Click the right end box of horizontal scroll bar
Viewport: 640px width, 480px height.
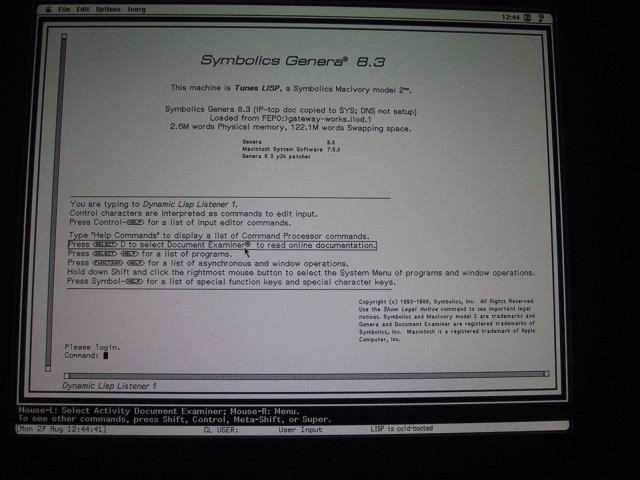[546, 373]
